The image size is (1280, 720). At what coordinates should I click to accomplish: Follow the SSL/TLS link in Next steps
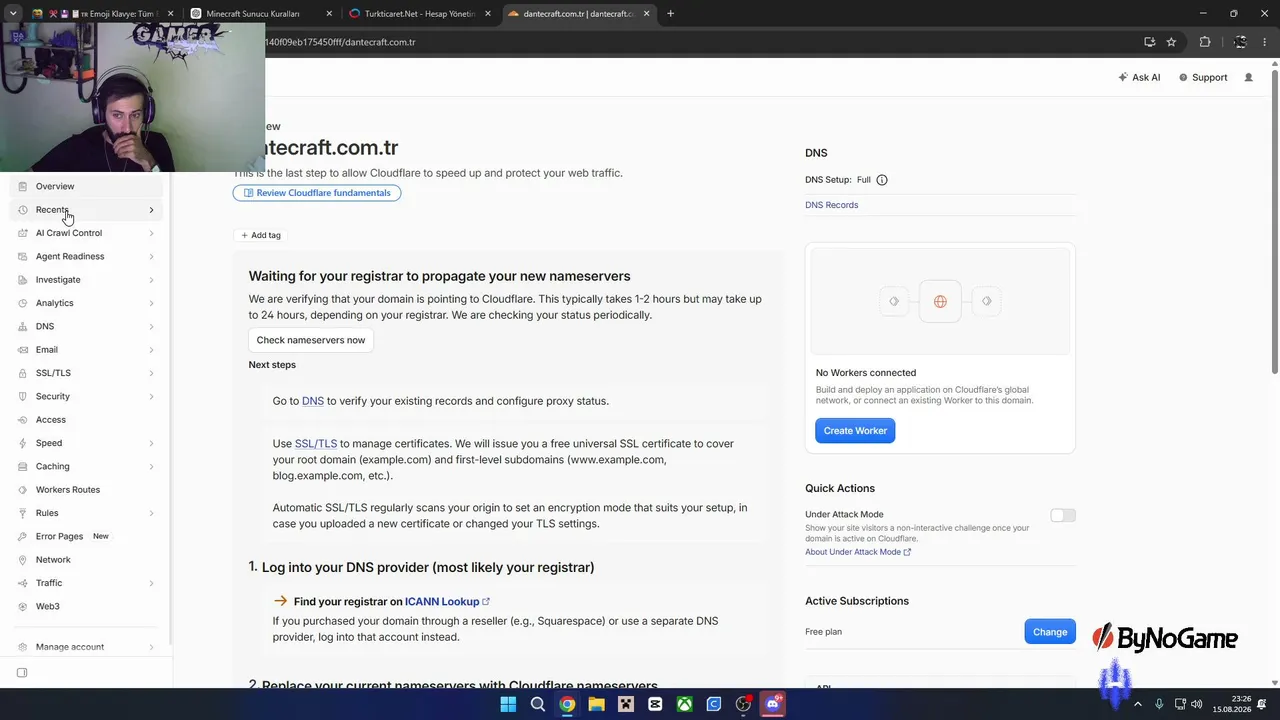point(316,444)
